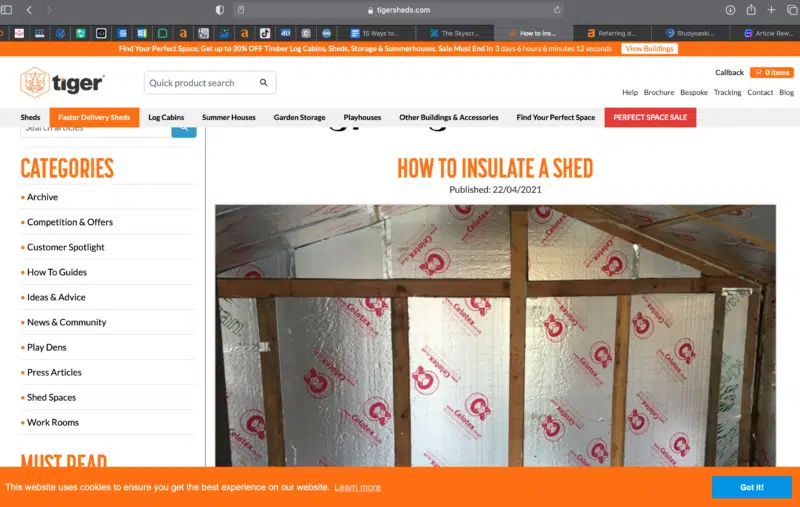This screenshot has width=800, height=507.
Task: Click the insulated shed article image
Action: point(495,336)
